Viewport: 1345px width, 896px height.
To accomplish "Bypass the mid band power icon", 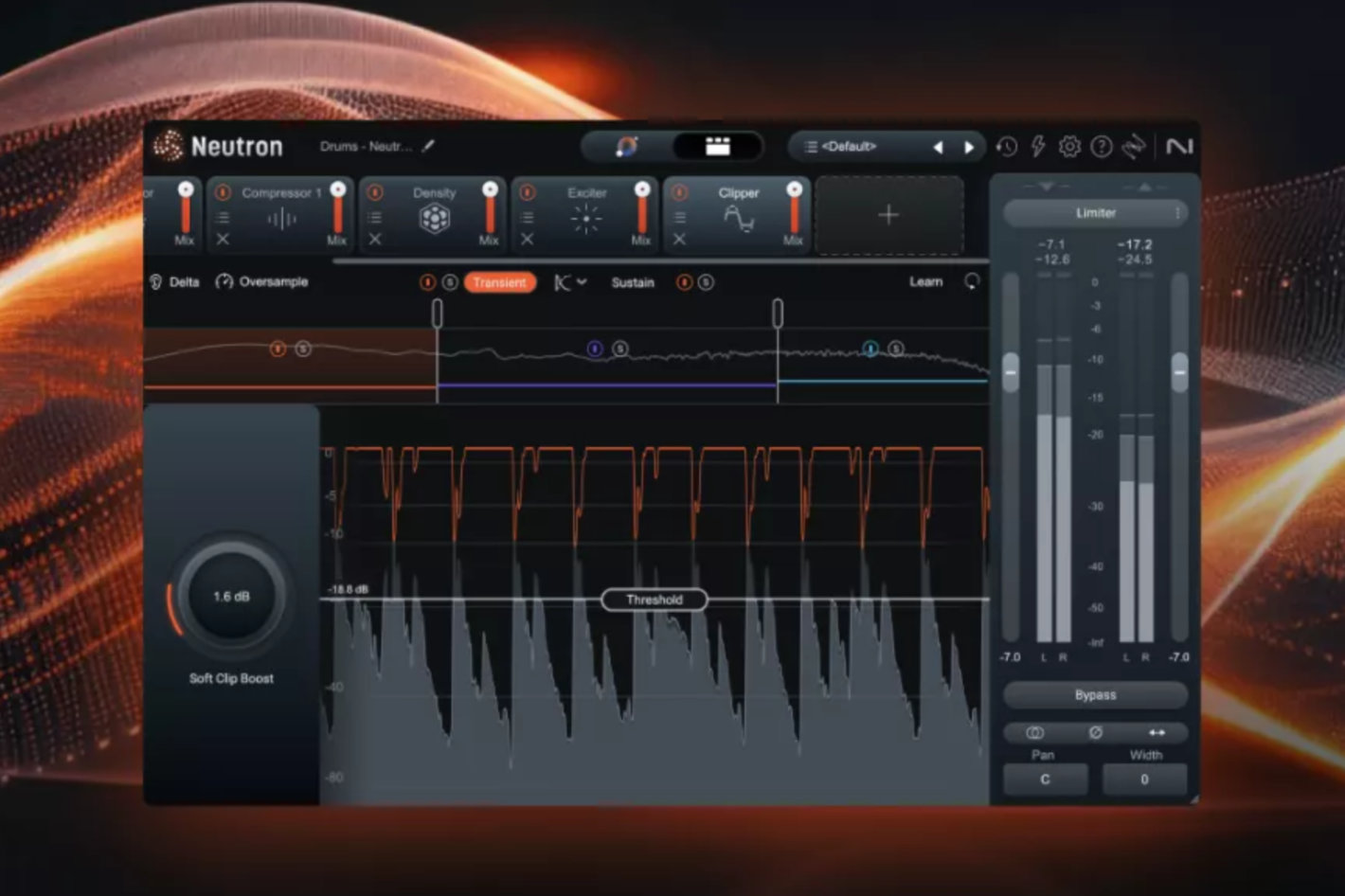I will [595, 349].
